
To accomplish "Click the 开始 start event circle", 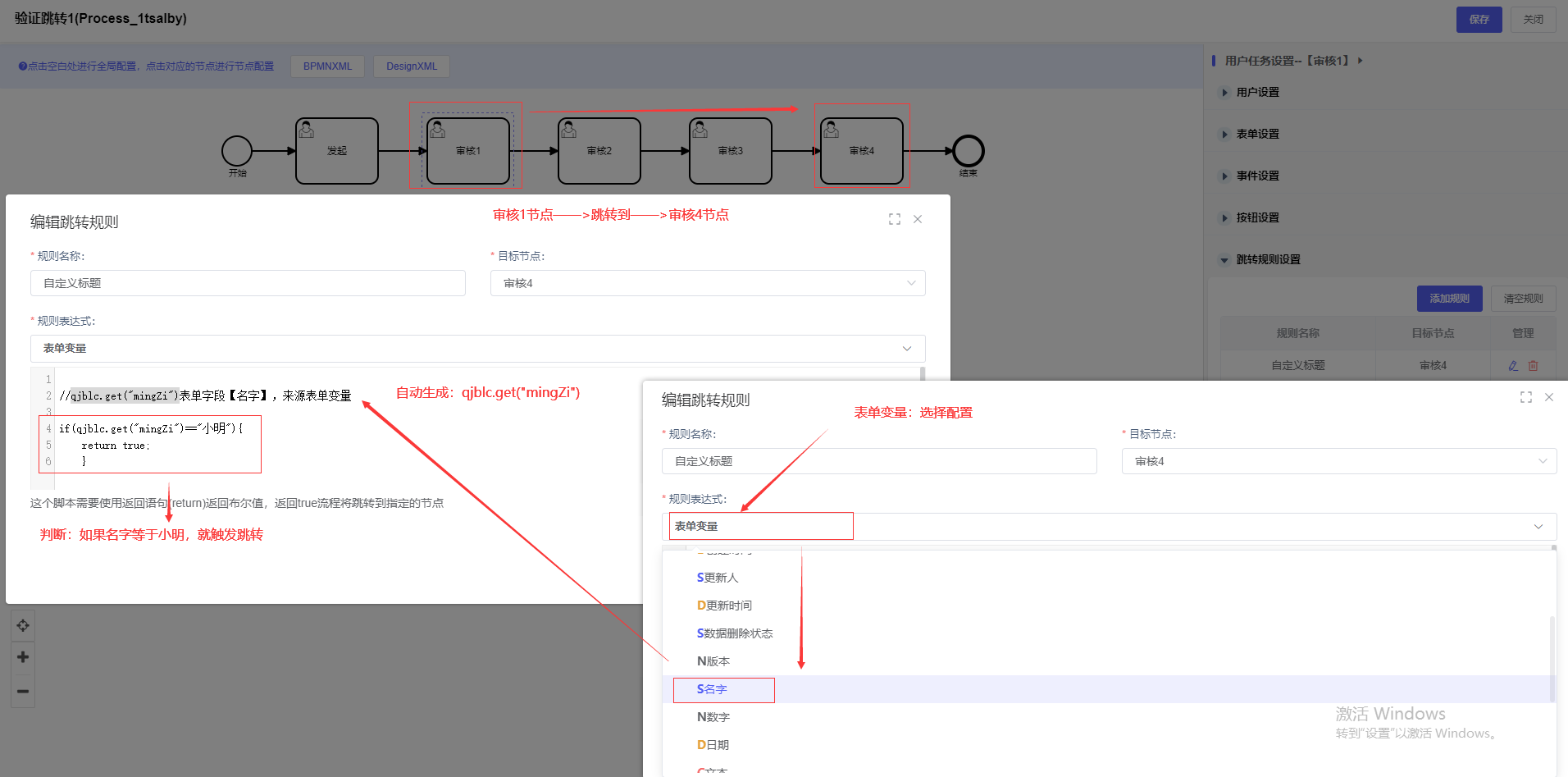I will coord(237,151).
